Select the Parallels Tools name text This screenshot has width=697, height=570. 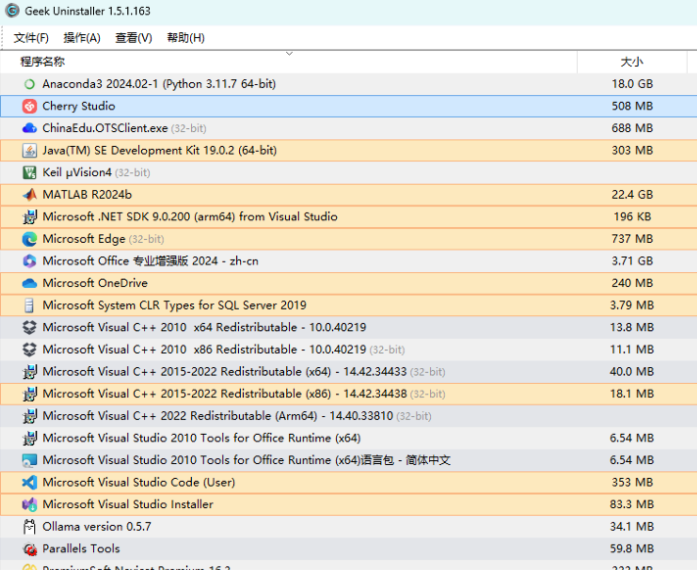coord(81,549)
